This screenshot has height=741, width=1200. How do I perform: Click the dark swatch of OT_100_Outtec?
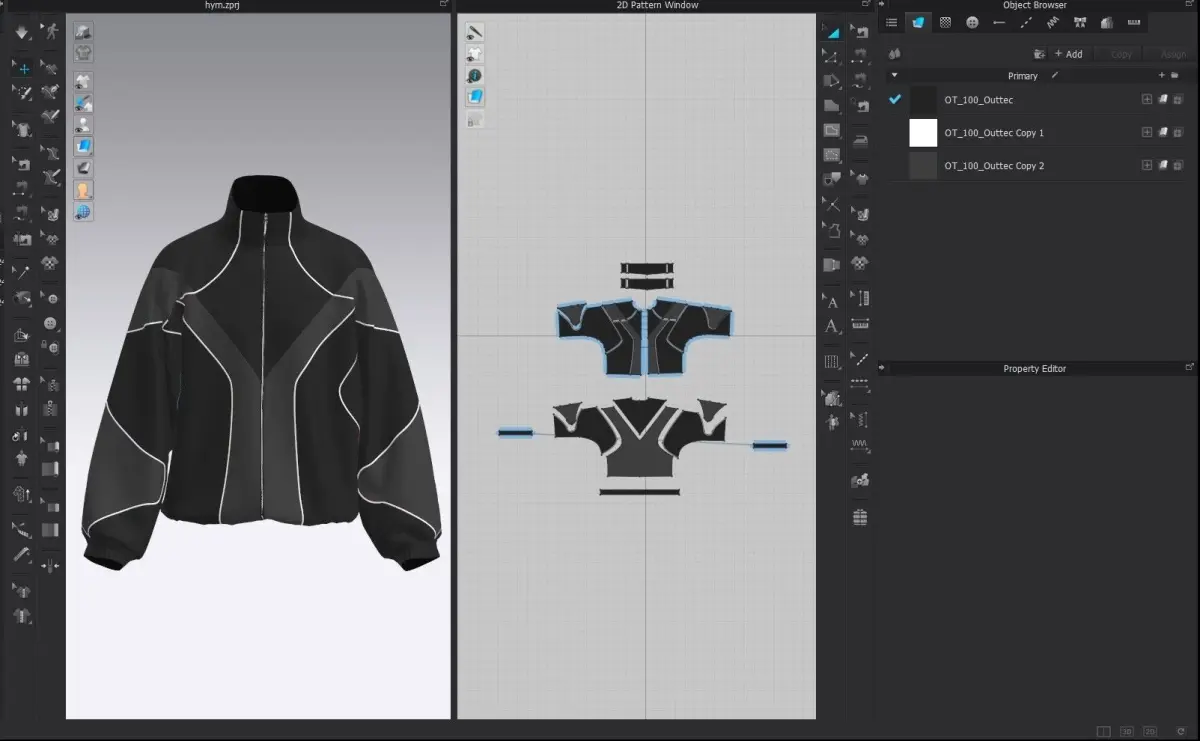pyautogui.click(x=923, y=100)
